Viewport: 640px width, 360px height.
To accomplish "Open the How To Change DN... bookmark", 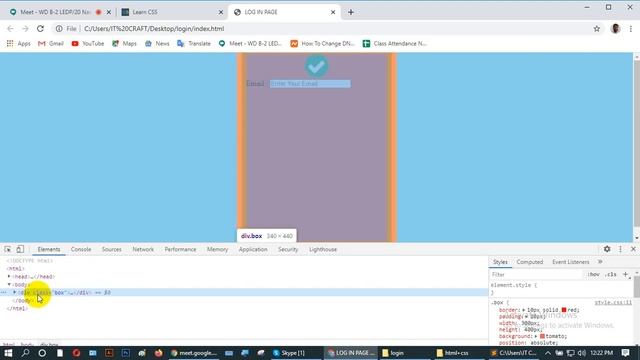I will pos(322,43).
